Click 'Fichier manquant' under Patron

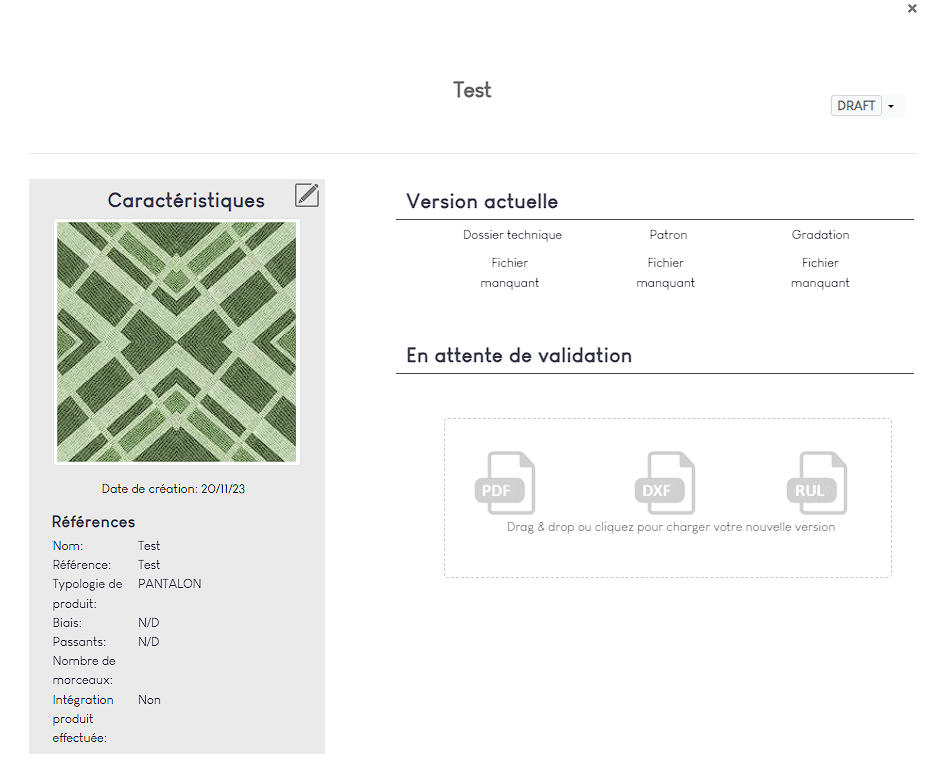point(665,273)
